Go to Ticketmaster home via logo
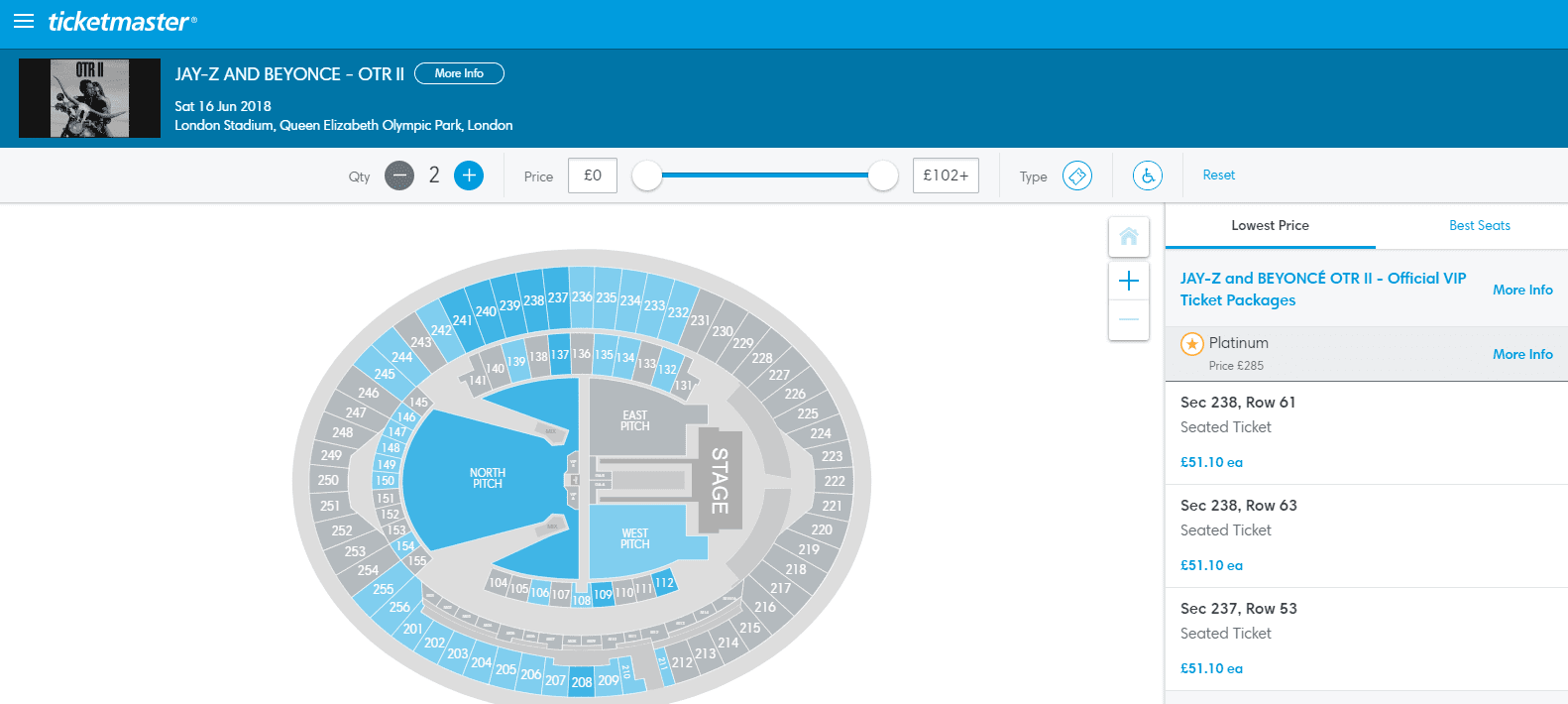 point(122,21)
